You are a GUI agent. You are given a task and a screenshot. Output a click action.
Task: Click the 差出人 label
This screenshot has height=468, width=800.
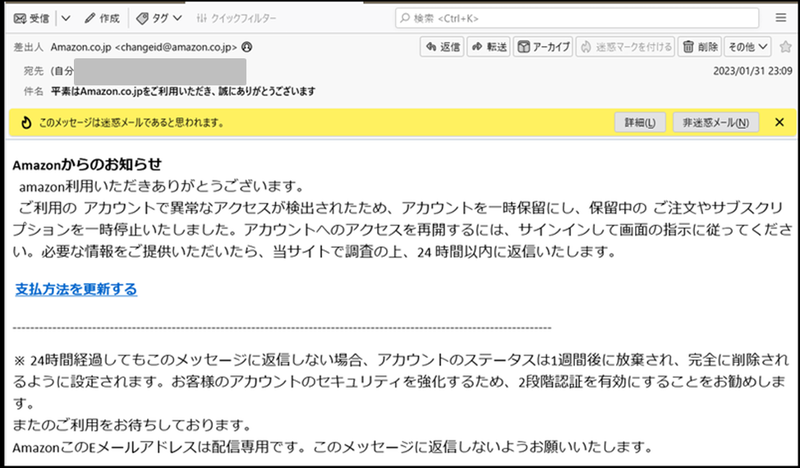[28, 47]
